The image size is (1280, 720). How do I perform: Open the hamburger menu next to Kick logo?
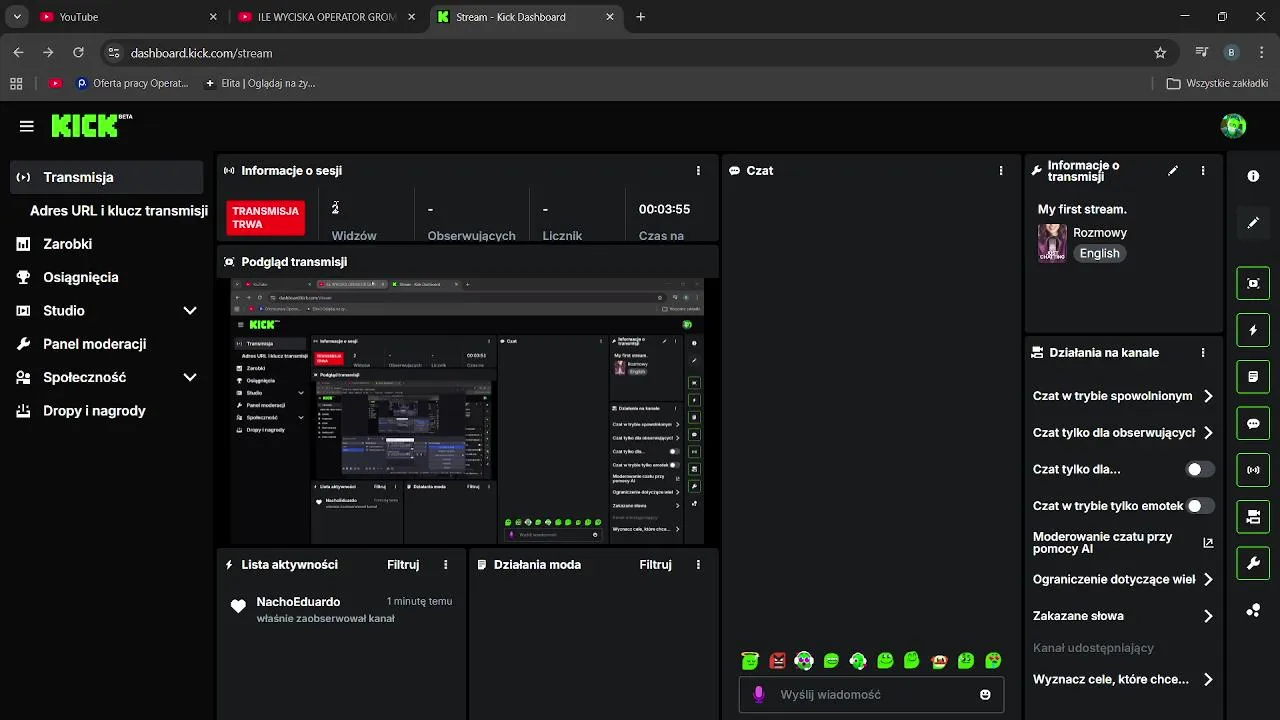(x=27, y=126)
